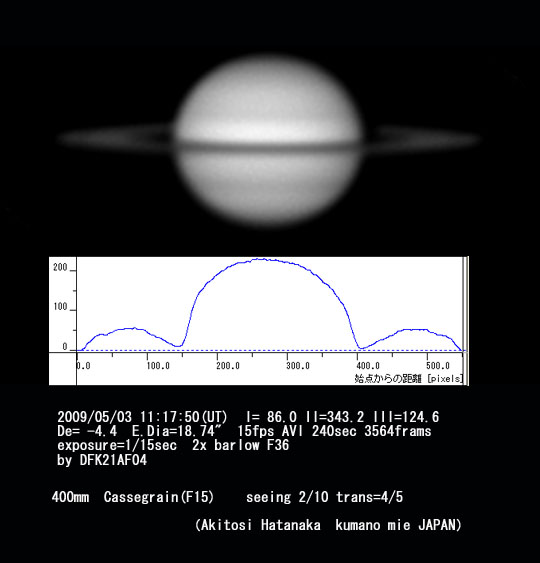Viewport: 540px width, 563px height.
Task: Click the camera name DFK21AF04
Action: tap(113, 460)
